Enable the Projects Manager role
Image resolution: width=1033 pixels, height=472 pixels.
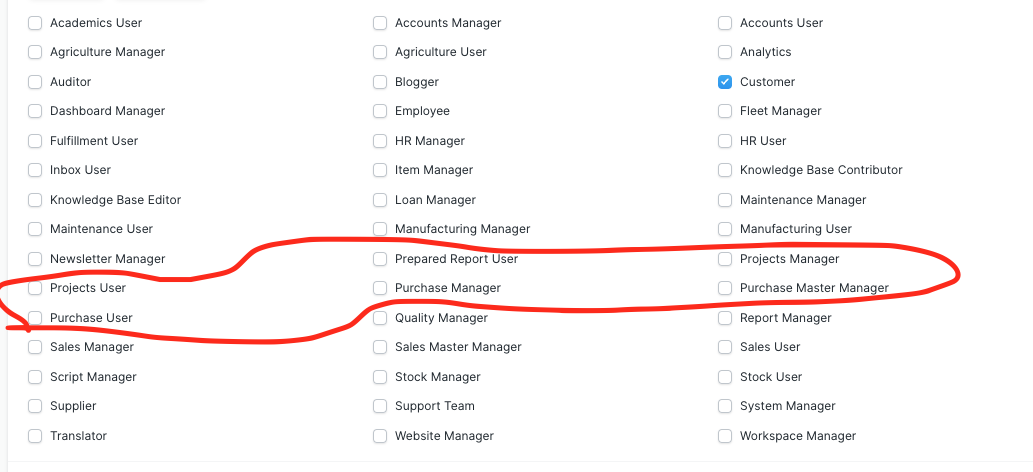click(725, 259)
